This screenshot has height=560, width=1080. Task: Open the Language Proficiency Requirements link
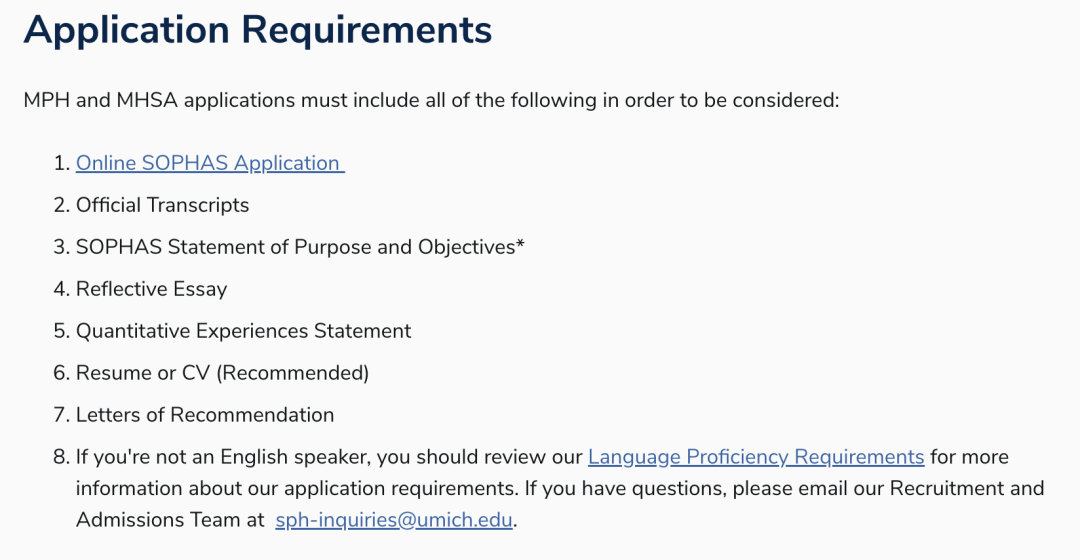[x=756, y=457]
